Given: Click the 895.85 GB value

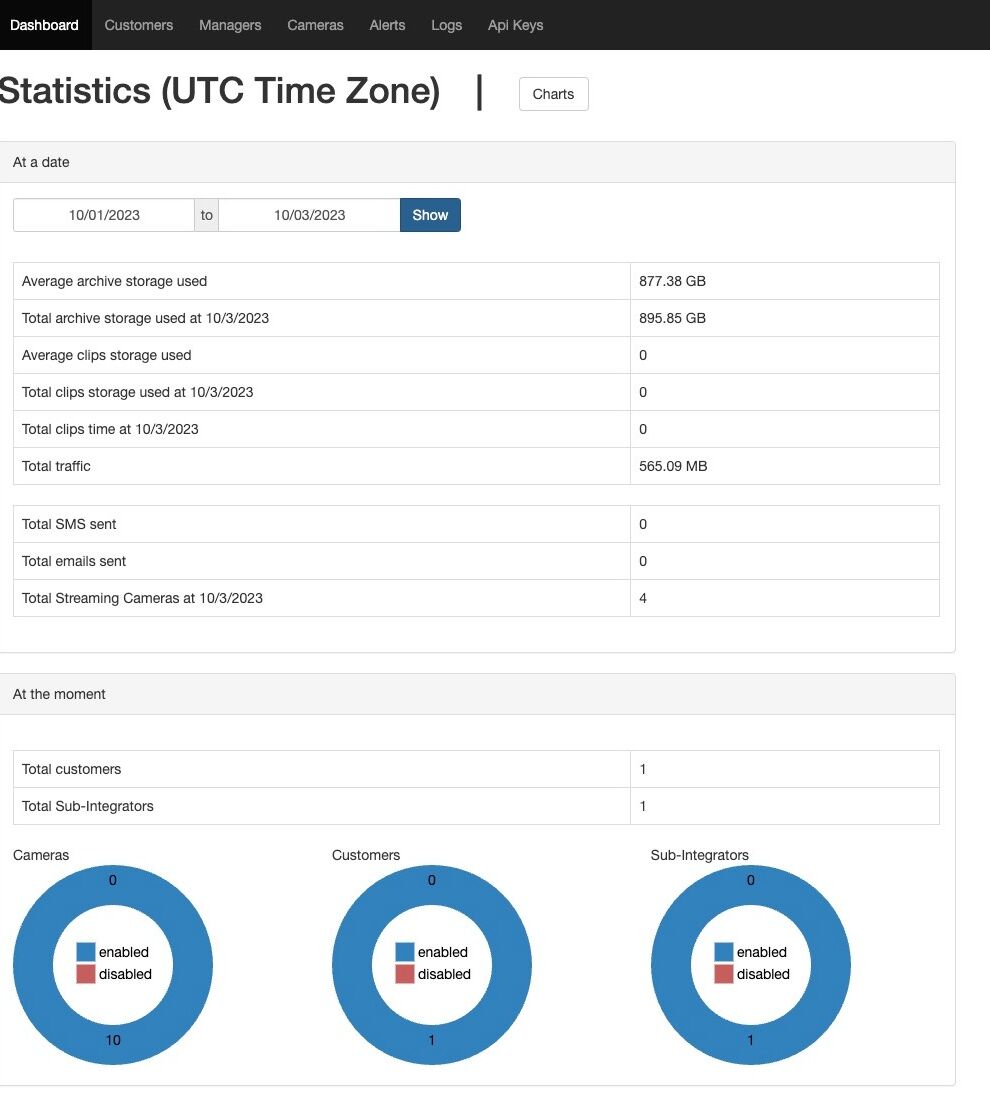Looking at the screenshot, I should coord(672,318).
